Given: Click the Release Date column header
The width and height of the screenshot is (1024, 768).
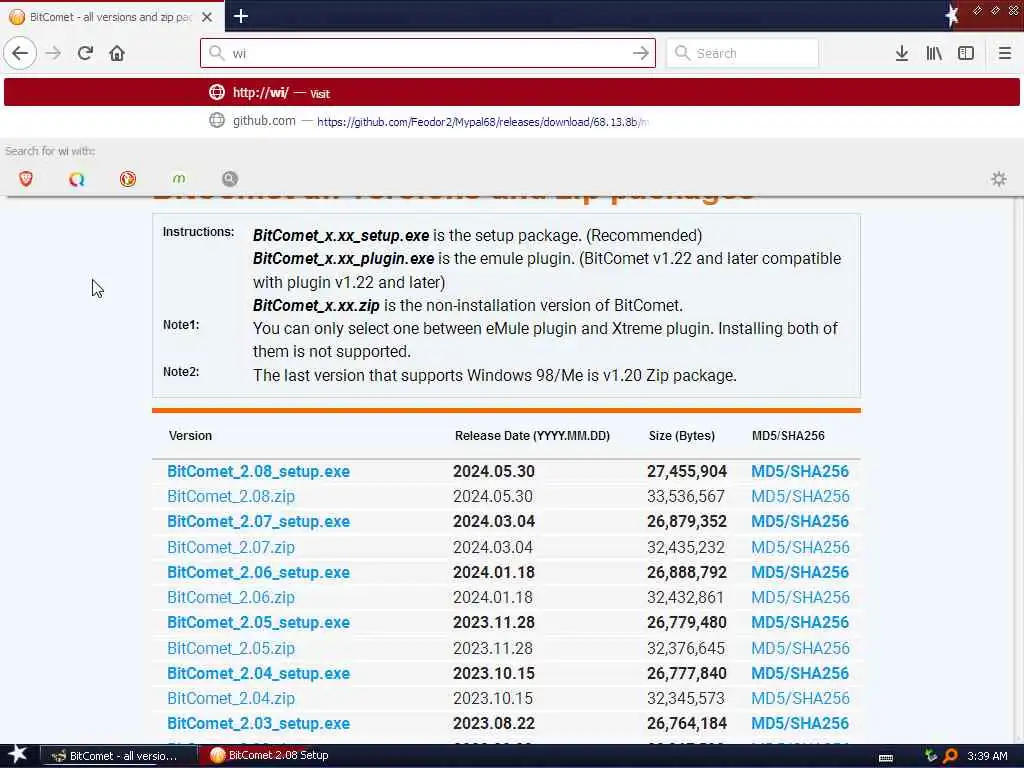Looking at the screenshot, I should point(532,436).
